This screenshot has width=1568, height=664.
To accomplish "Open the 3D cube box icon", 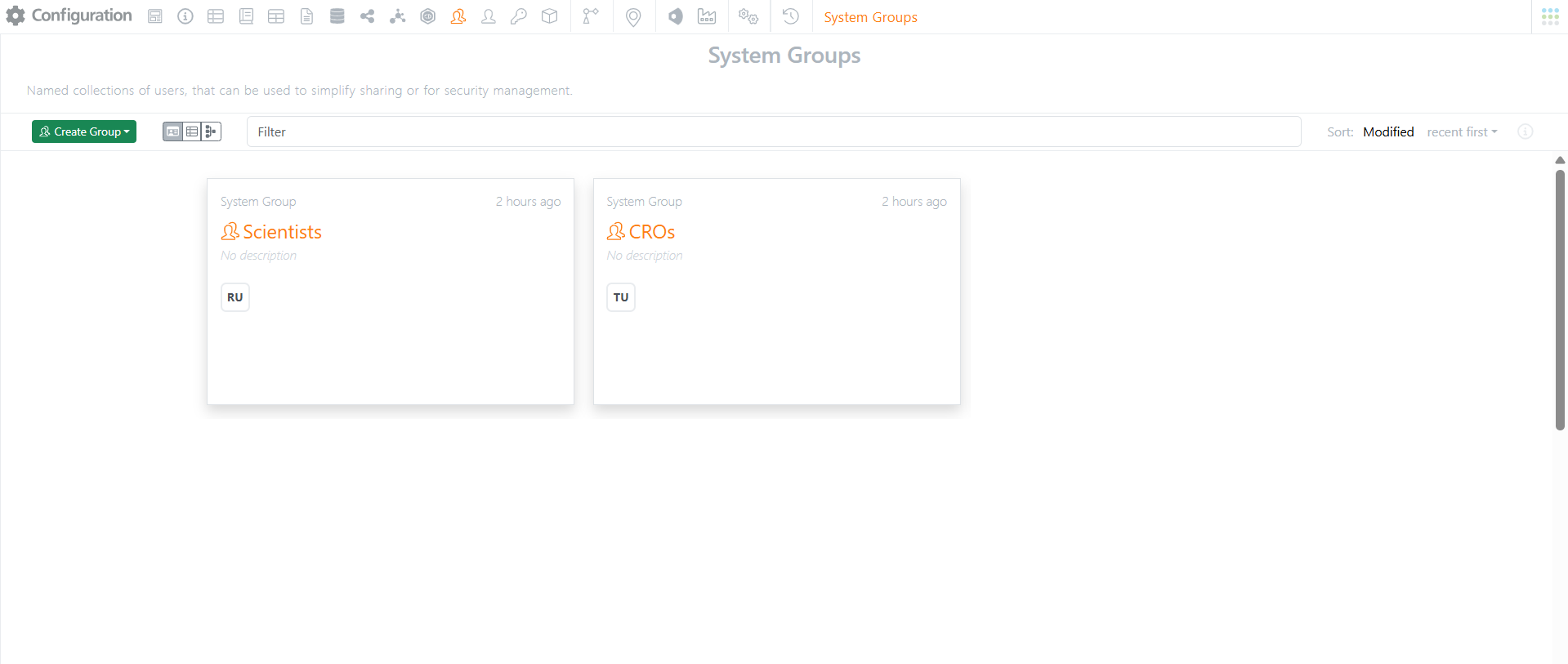I will click(x=549, y=16).
